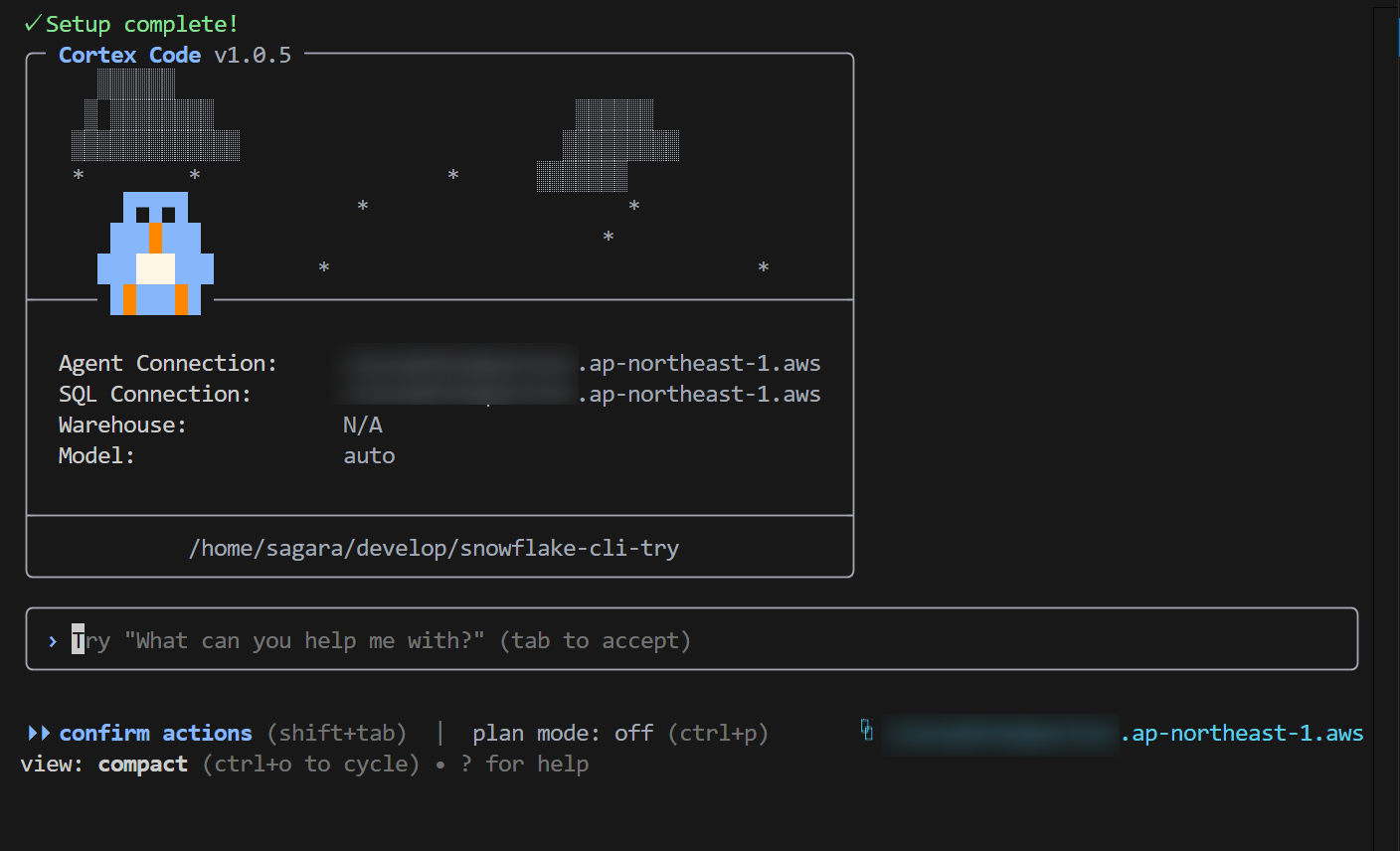
Task: Click the "Model:" label
Action: (96, 455)
